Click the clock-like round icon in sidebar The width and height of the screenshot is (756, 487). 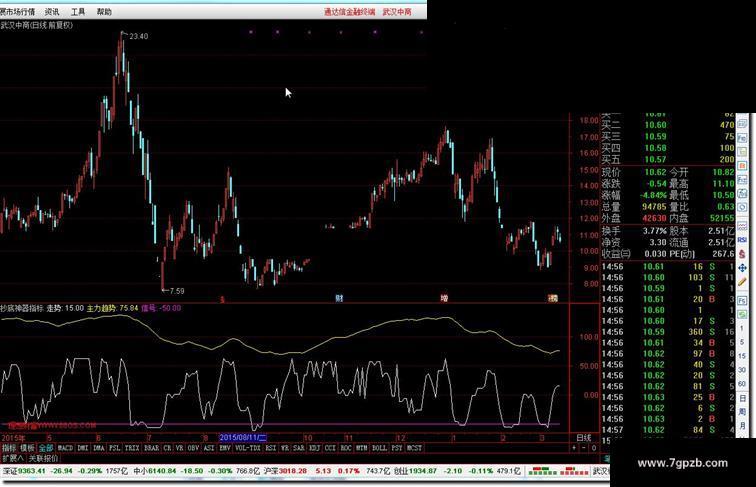pyautogui.click(x=742, y=207)
